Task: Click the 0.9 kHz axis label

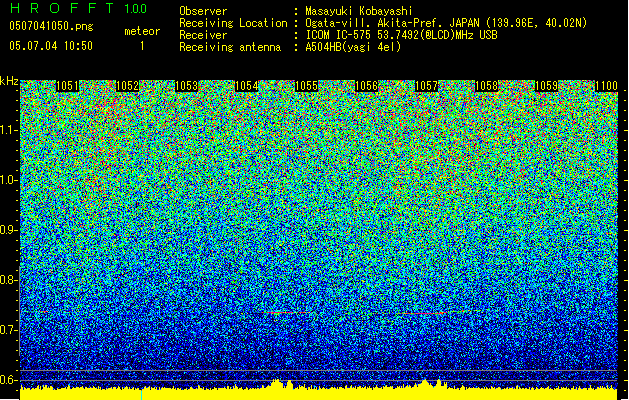Action: tap(9, 230)
